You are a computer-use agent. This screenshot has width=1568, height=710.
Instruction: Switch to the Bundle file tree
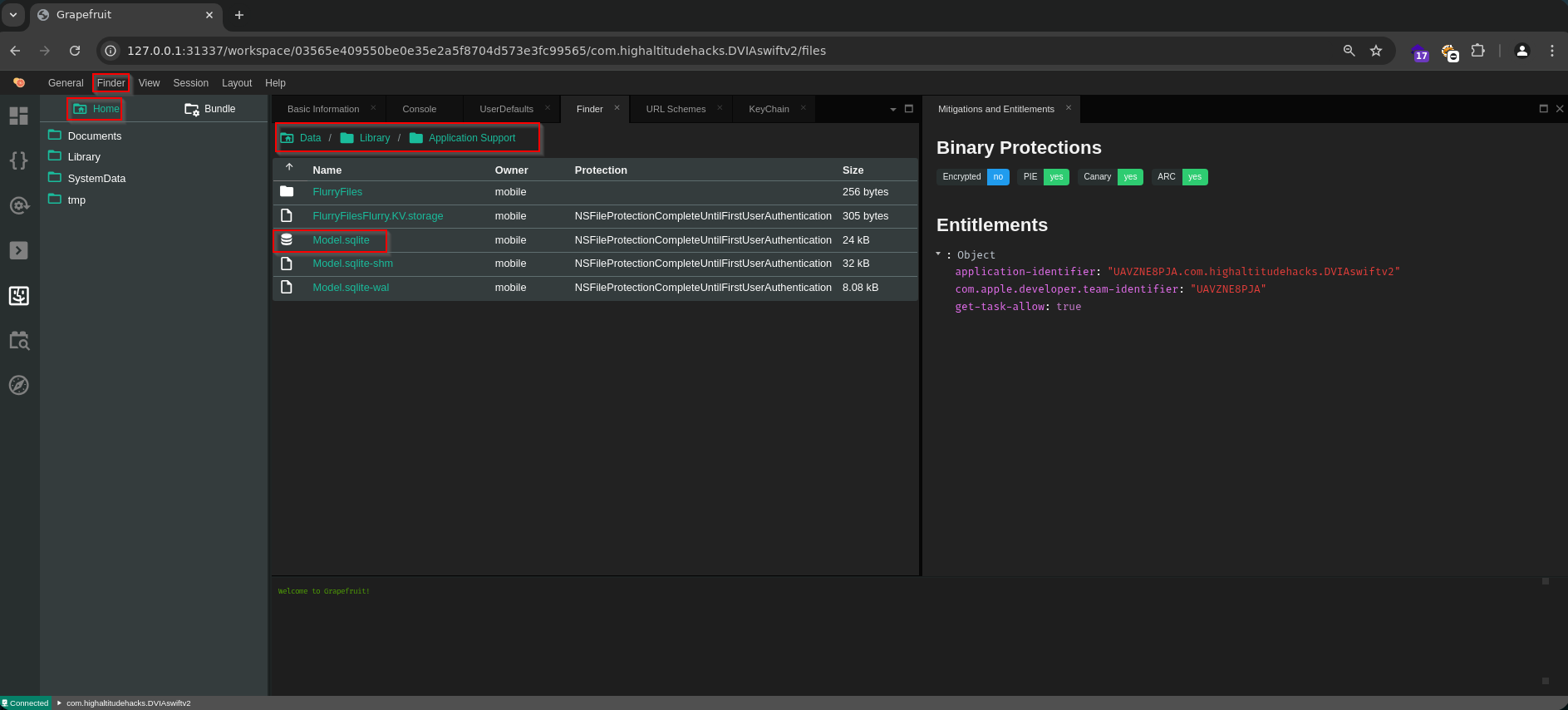[x=210, y=109]
